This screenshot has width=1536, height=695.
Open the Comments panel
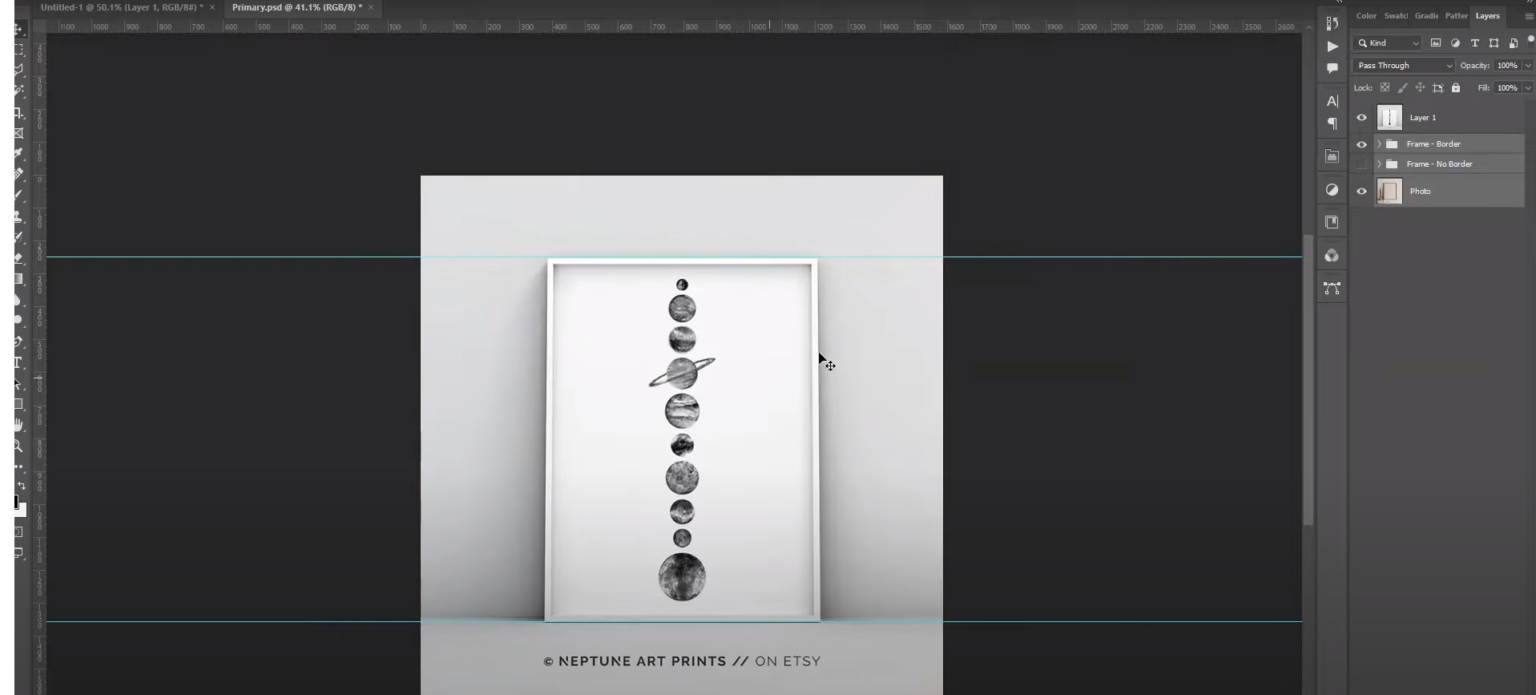click(1332, 67)
